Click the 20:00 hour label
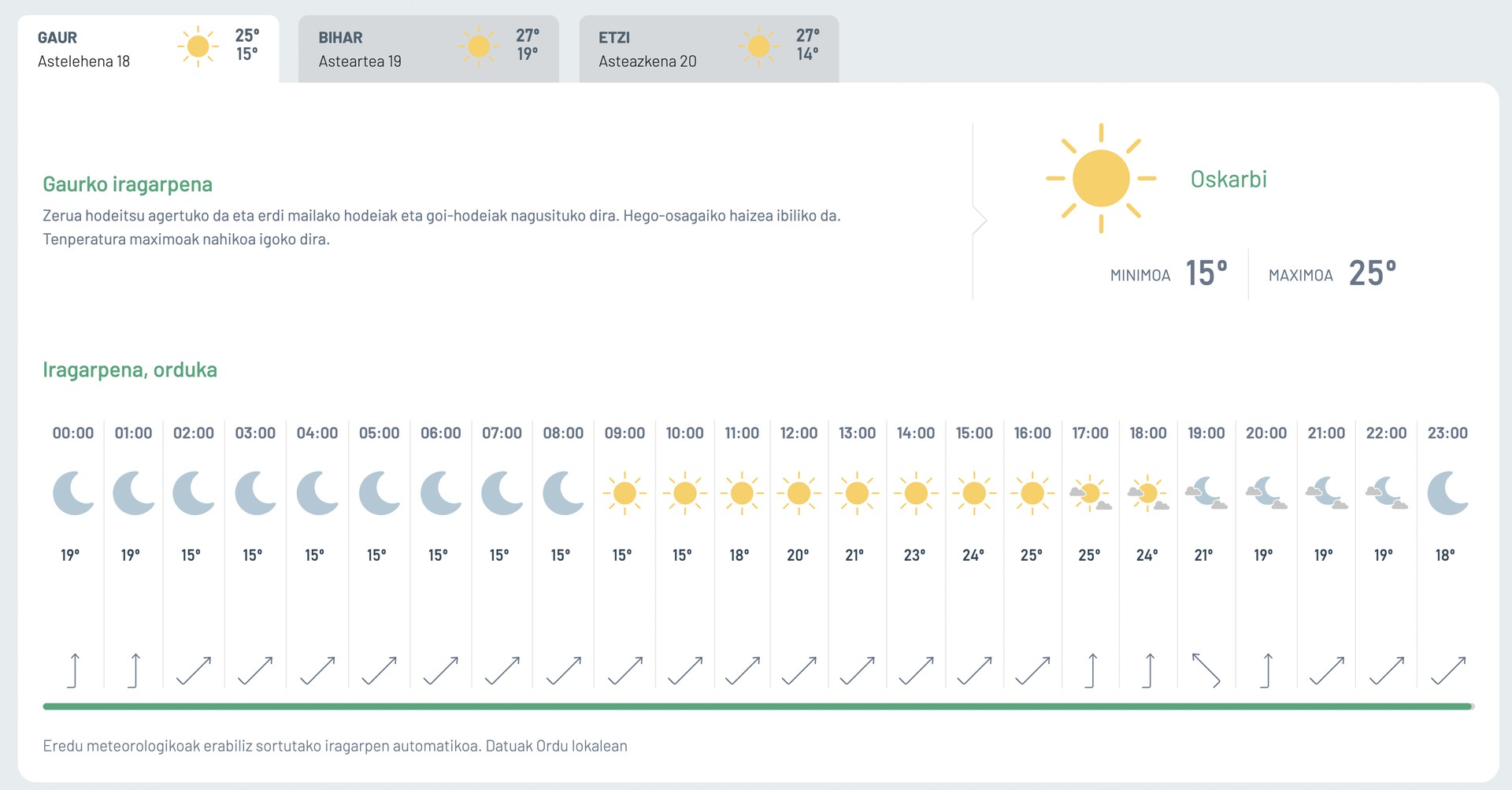Viewport: 1512px width, 790px height. [1266, 433]
